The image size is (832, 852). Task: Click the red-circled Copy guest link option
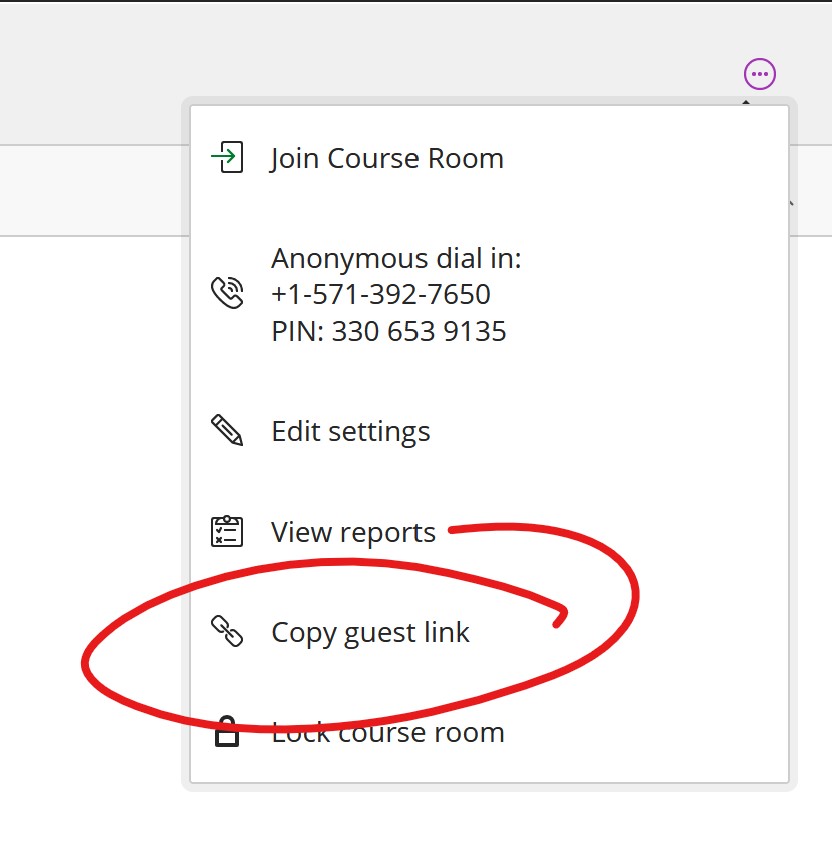371,632
